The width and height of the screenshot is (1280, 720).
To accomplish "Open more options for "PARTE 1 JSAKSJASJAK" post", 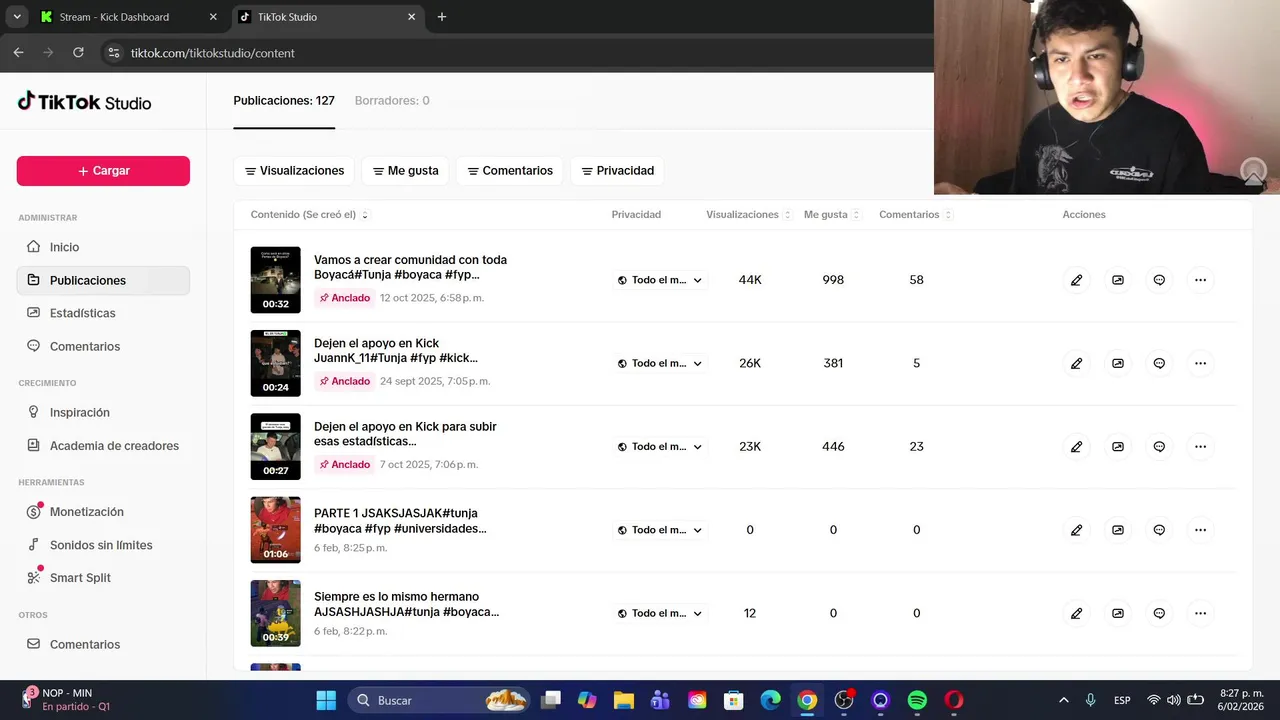I will coord(1200,530).
